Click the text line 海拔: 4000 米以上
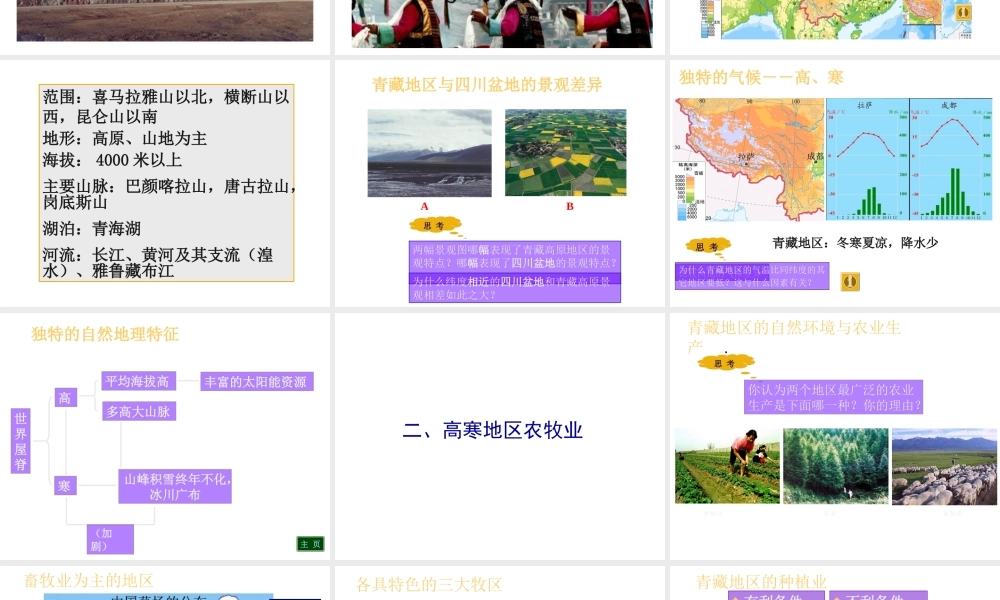Viewport: 1000px width, 600px height. click(x=112, y=160)
